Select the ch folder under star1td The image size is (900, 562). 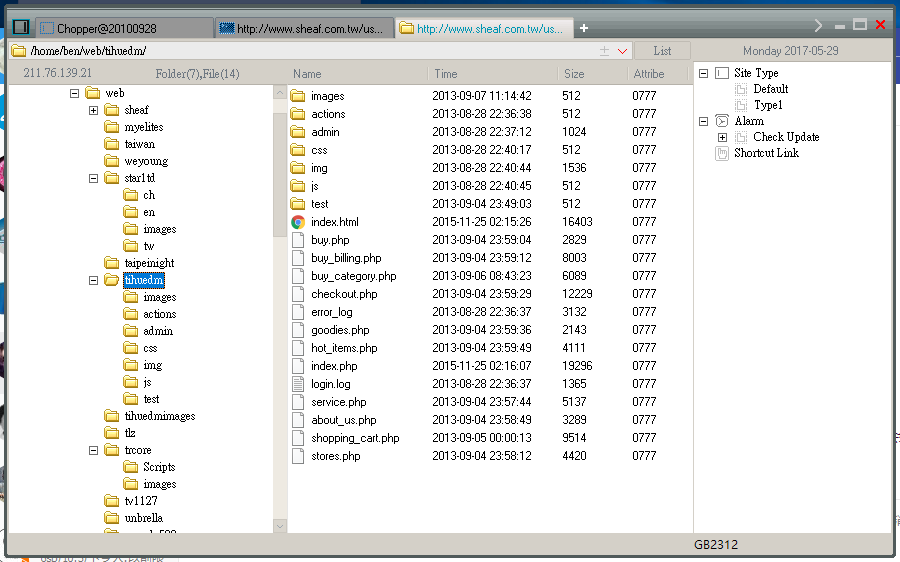(x=149, y=195)
